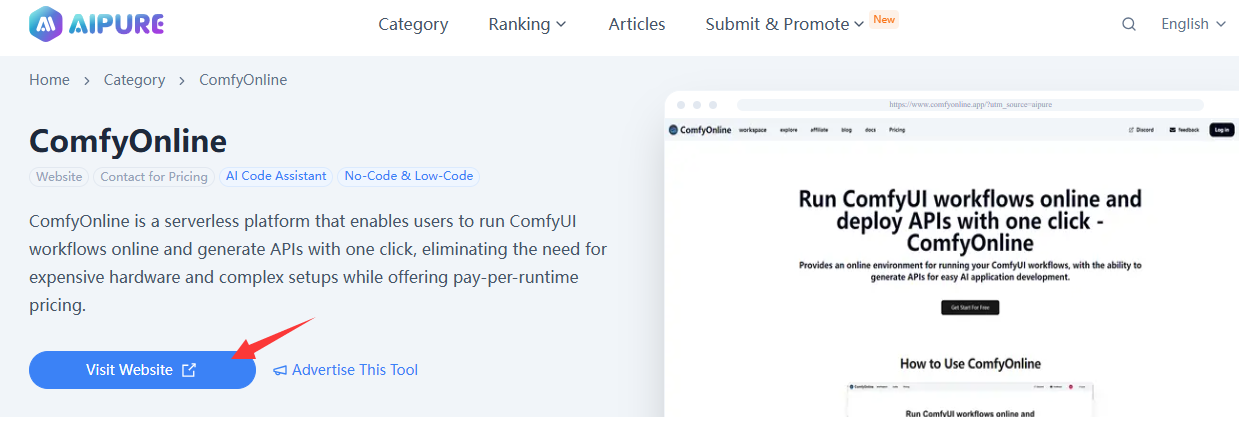
Task: Click the ComfyOnline website preview screenshot
Action: click(951, 255)
